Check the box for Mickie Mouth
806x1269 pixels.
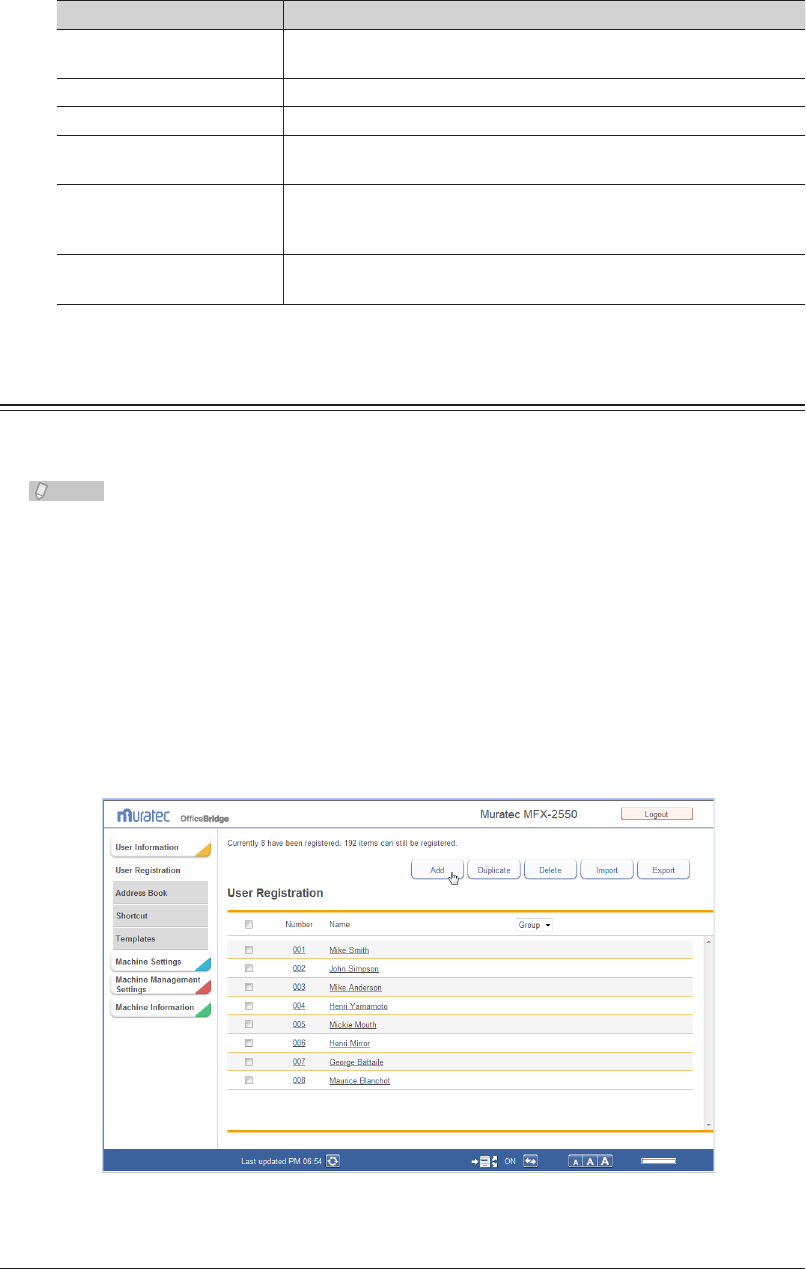[249, 1024]
